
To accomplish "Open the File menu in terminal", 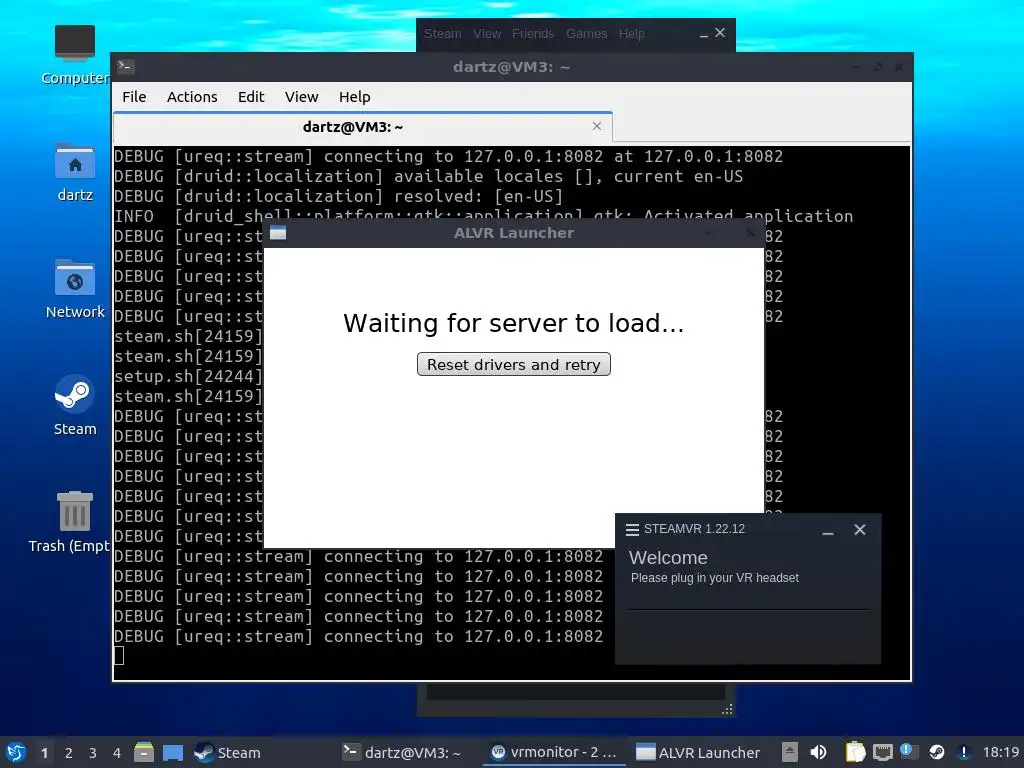I will coord(134,97).
